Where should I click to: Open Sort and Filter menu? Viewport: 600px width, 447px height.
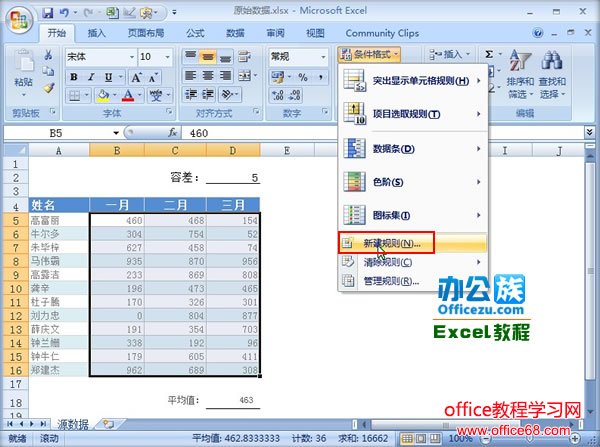[x=520, y=74]
